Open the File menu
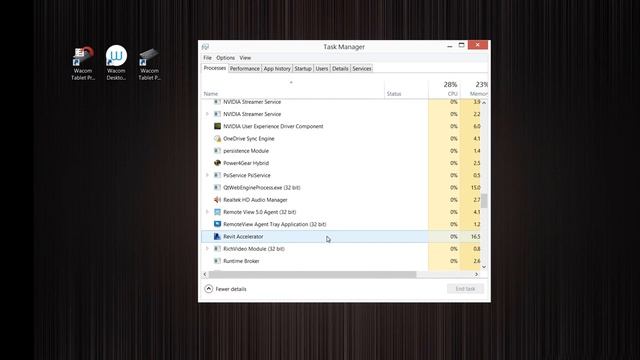 click(x=207, y=58)
